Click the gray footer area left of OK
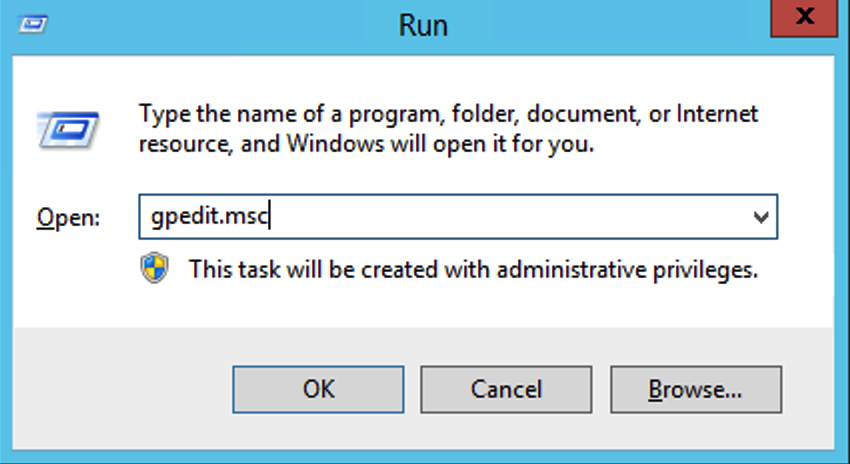Screen dimensions: 850x464 pyautogui.click(x=120, y=388)
